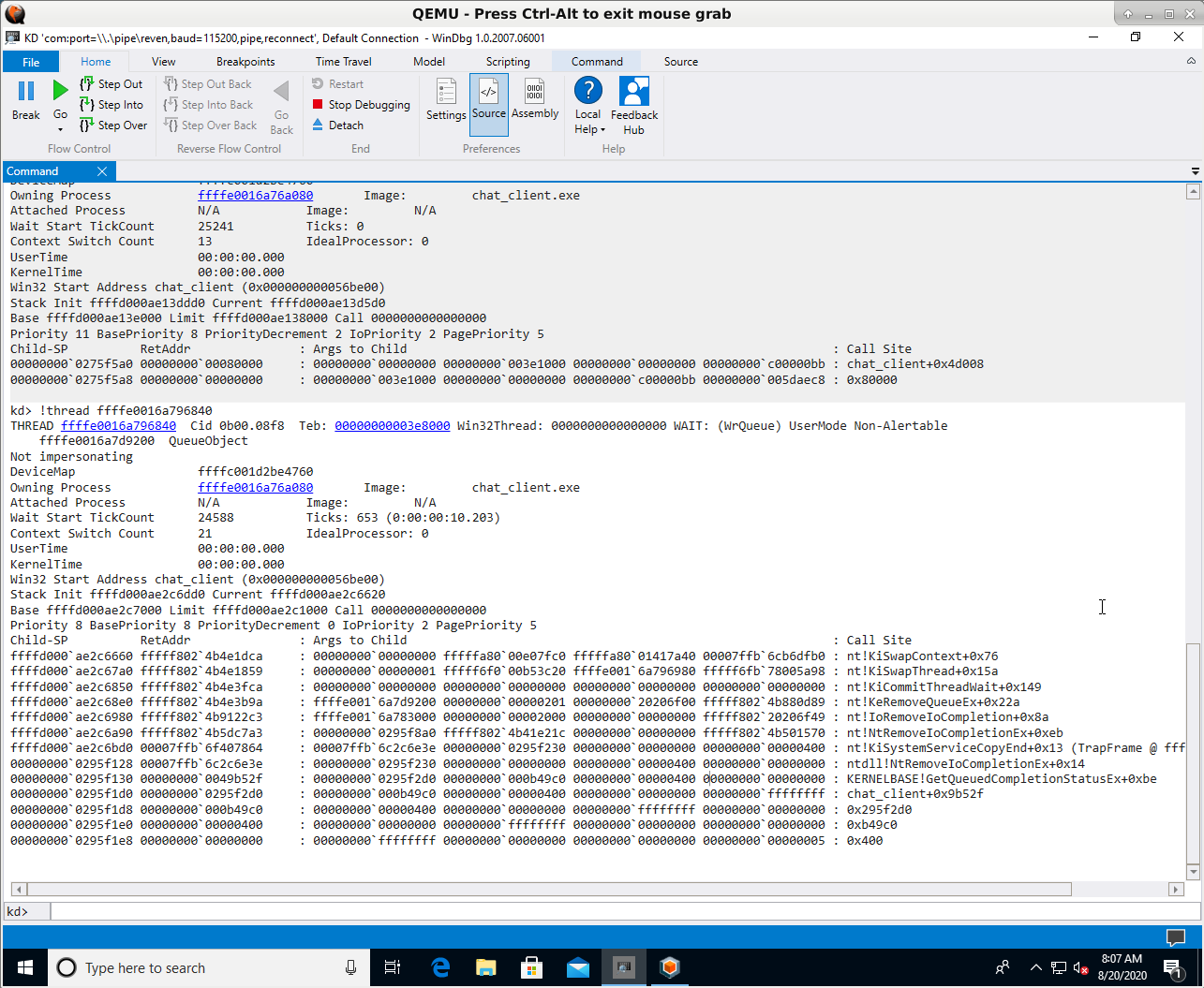Image resolution: width=1204 pixels, height=988 pixels.
Task: Open the Feedback Hub
Action: point(634,106)
